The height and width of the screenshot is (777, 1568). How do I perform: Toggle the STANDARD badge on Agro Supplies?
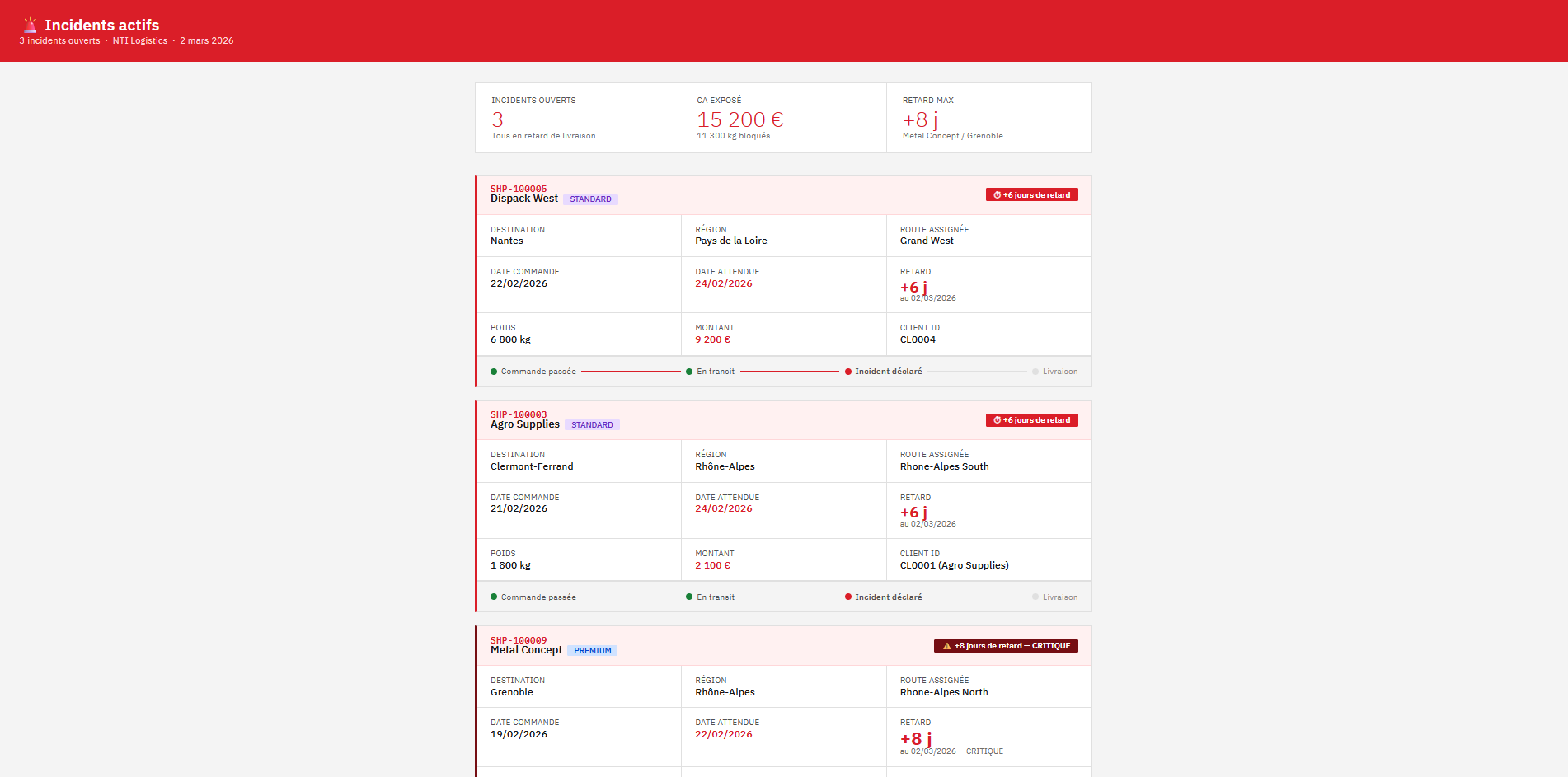593,424
